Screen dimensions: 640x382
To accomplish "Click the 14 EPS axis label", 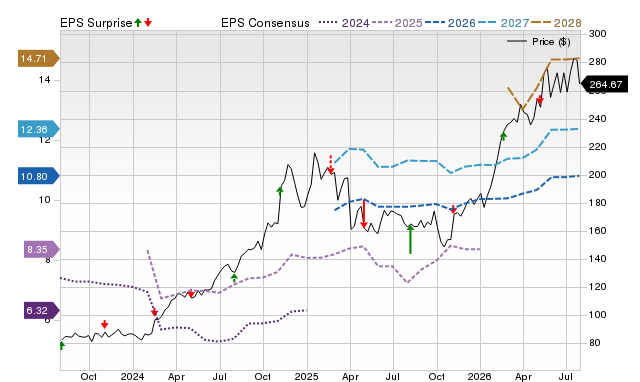I will click(44, 80).
